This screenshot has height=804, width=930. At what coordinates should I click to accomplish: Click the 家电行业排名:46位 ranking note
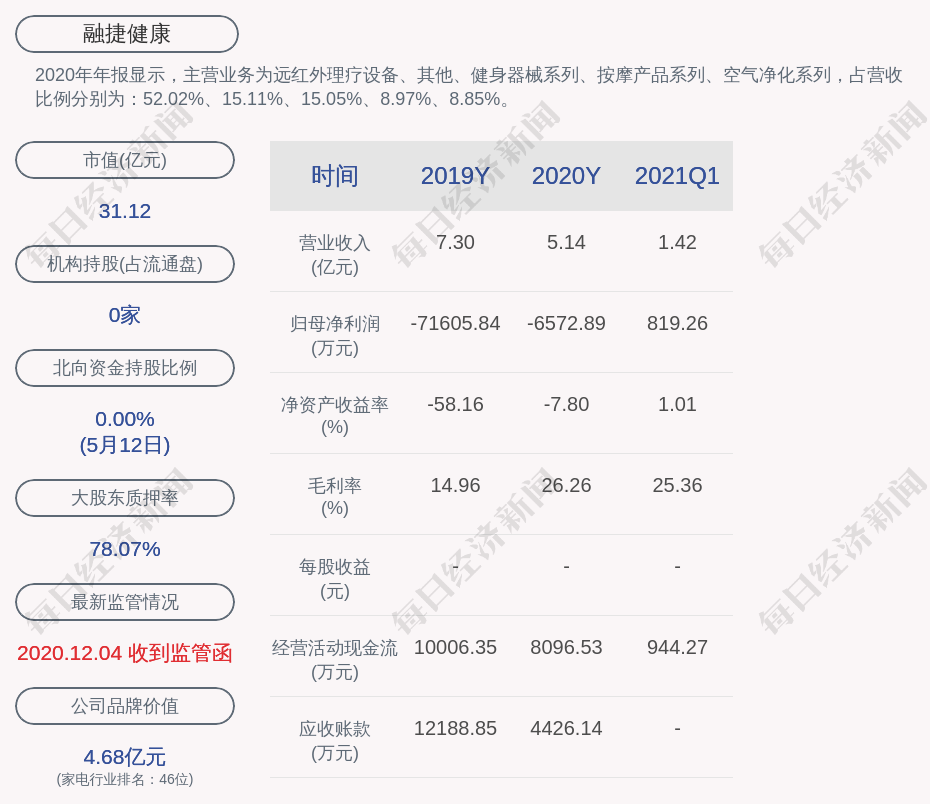pos(125,779)
